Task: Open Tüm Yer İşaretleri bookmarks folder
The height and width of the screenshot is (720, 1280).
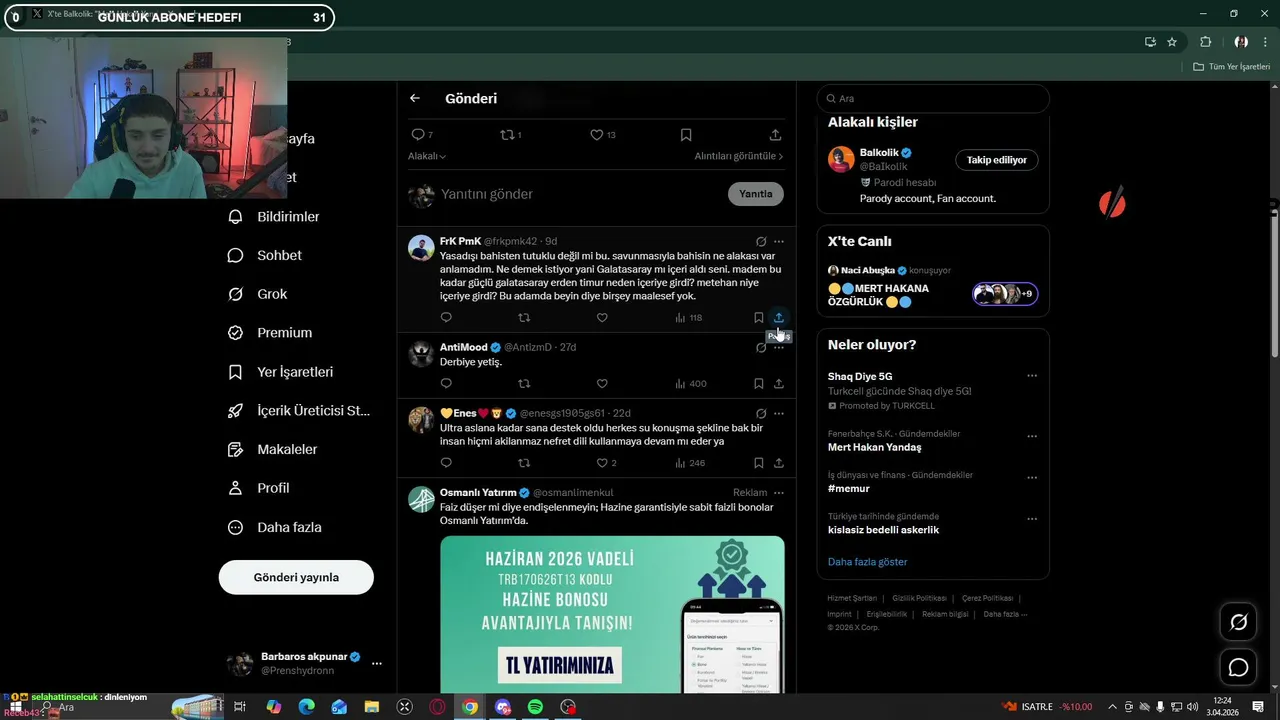Action: point(1232,66)
